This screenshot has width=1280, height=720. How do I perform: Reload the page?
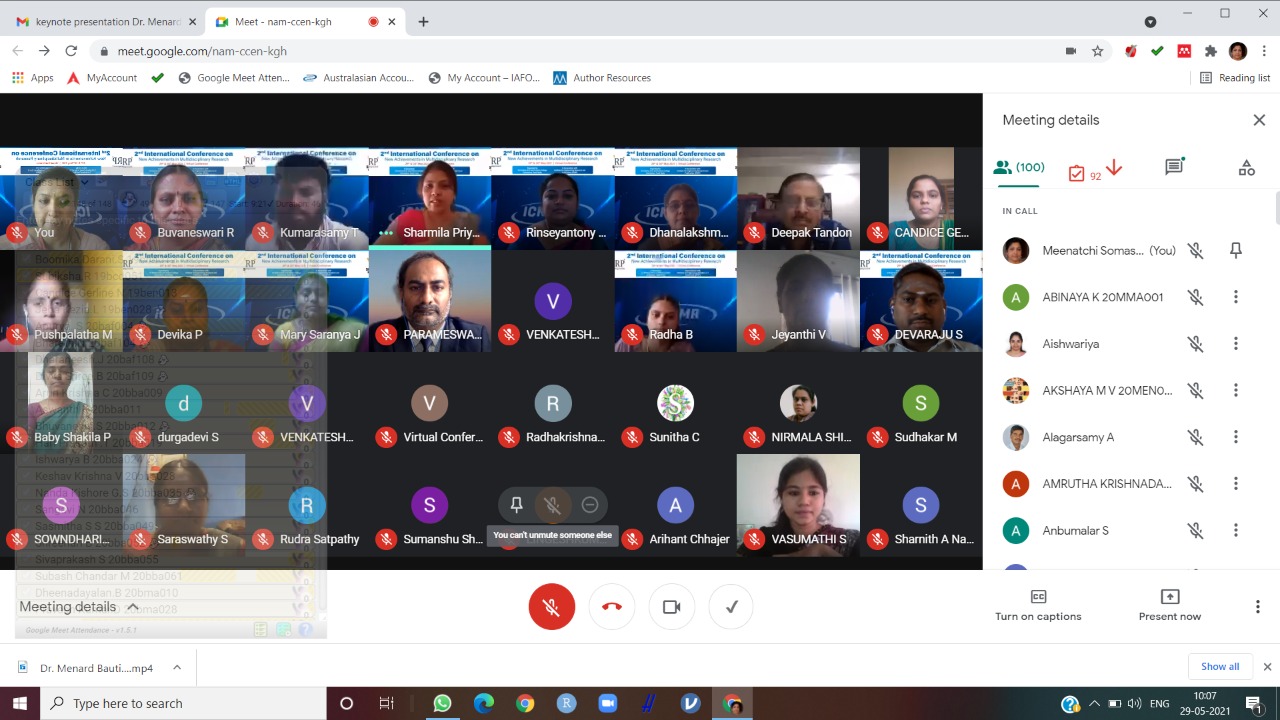[x=71, y=51]
